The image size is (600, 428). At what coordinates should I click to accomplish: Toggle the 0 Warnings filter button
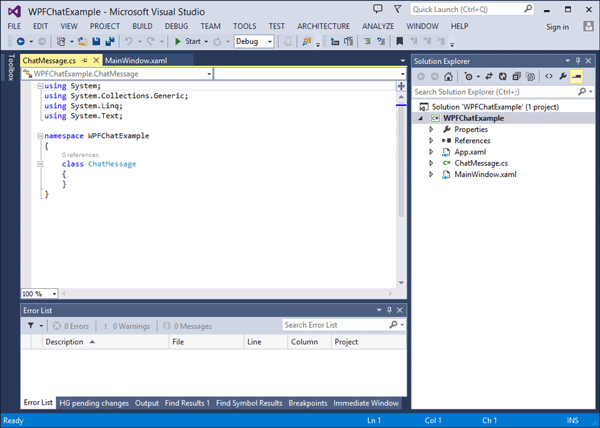coord(127,326)
